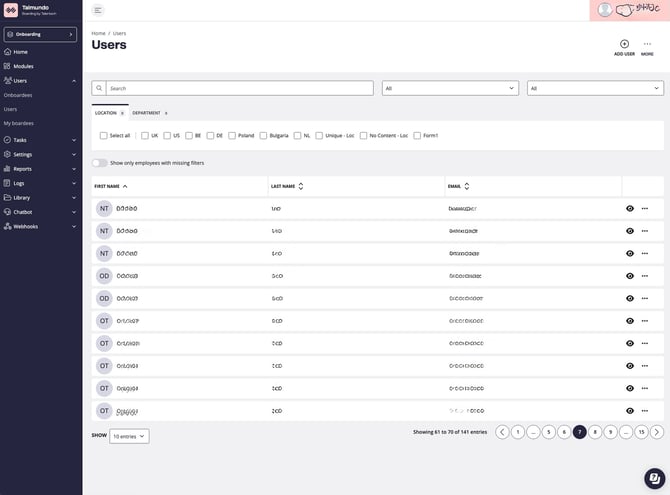Go to page 8 of results
Viewport: 670px width, 495px height.
[595, 432]
